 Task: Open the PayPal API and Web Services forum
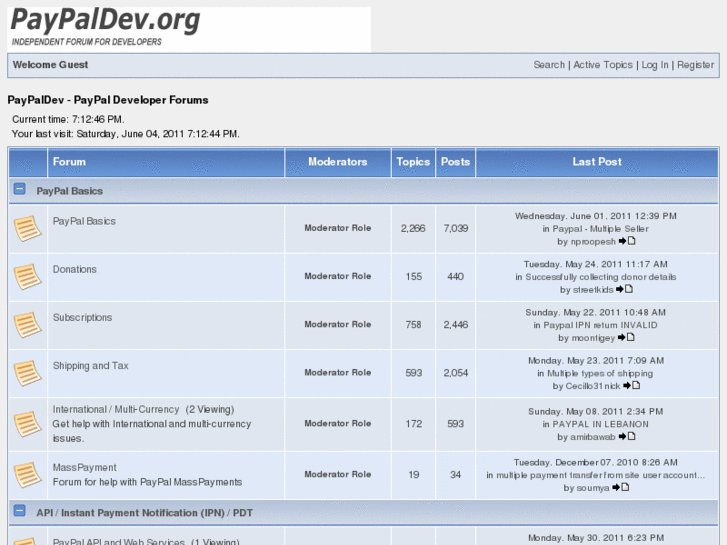point(118,541)
